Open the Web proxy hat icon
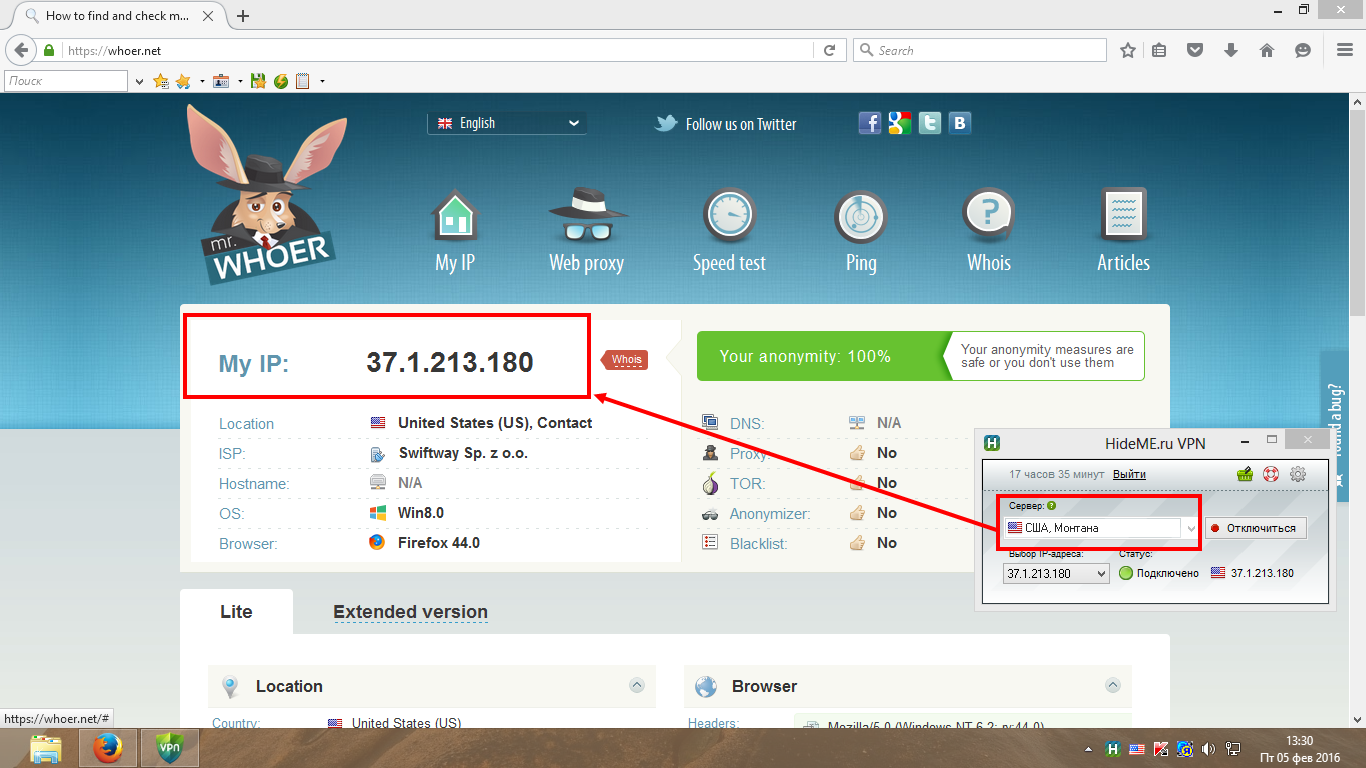Screen dimensions: 1366x768 tap(587, 215)
